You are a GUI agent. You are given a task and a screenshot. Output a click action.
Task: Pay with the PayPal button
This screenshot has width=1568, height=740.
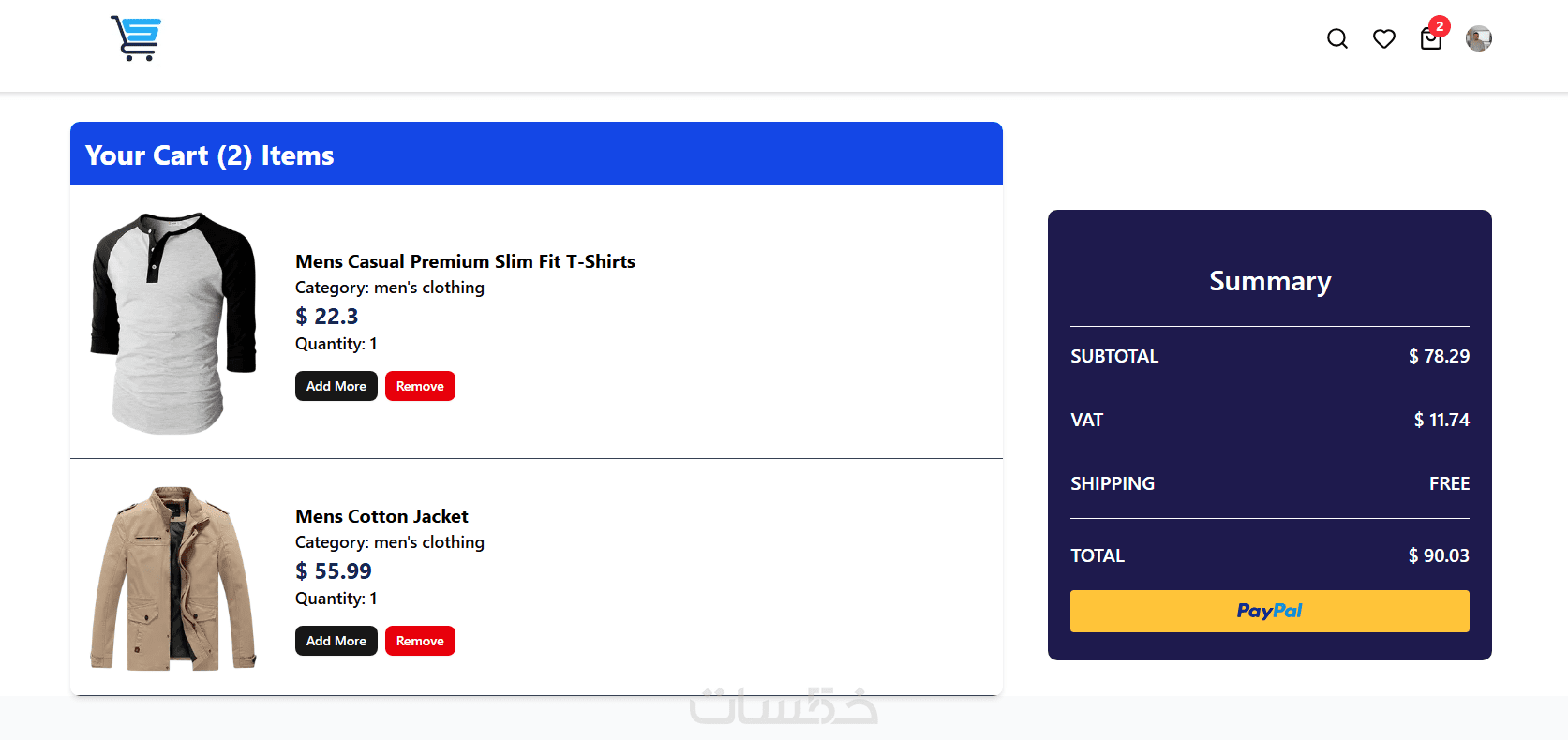[x=1269, y=611]
